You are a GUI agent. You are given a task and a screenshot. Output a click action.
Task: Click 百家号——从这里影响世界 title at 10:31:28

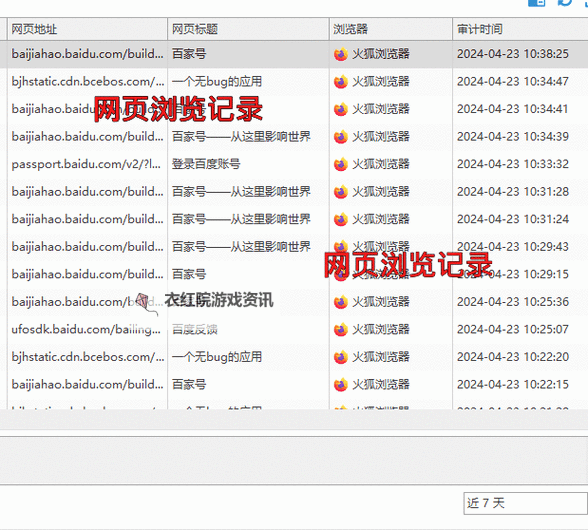tap(241, 192)
